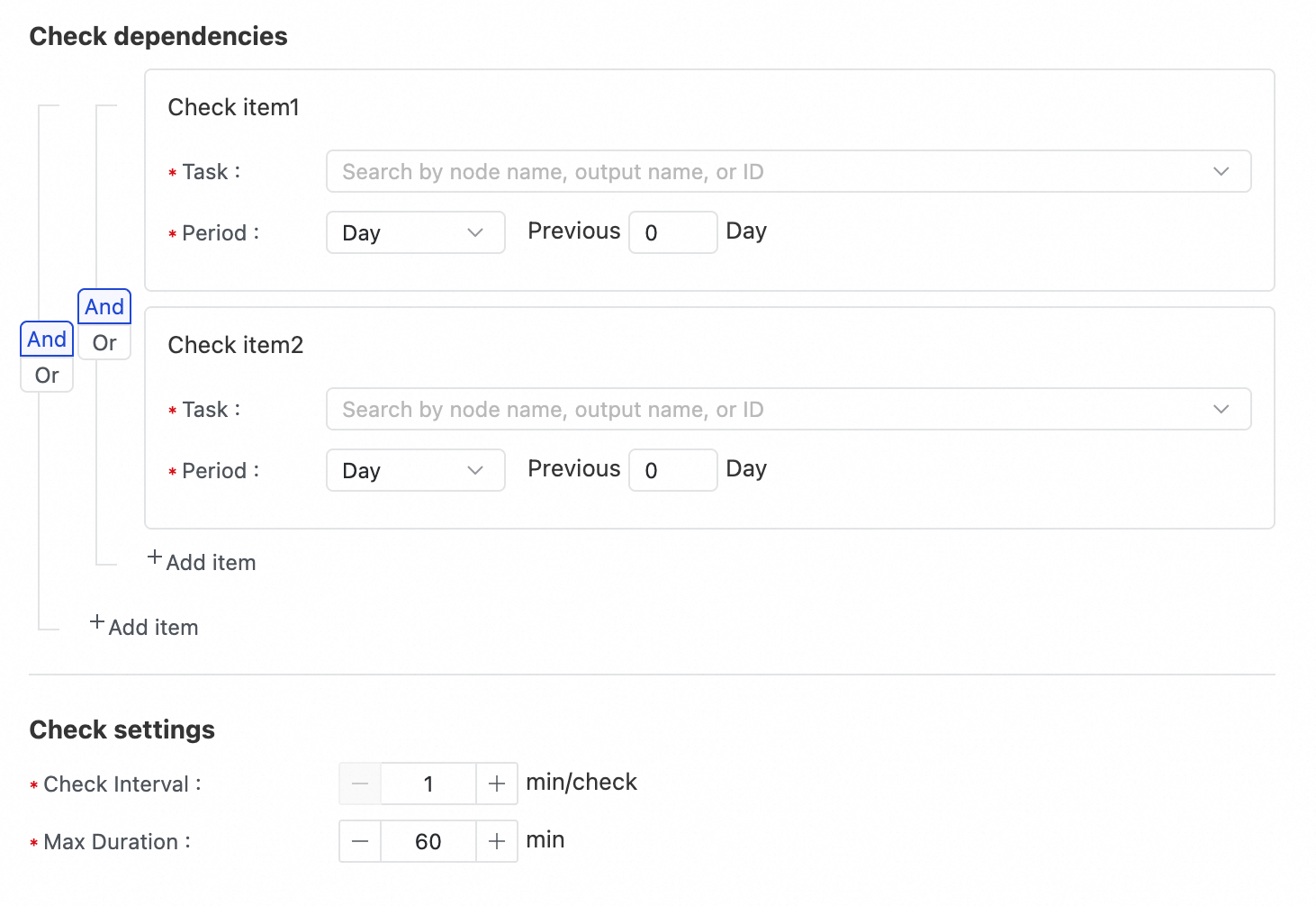Switch outer group to Or operator

[x=47, y=376]
